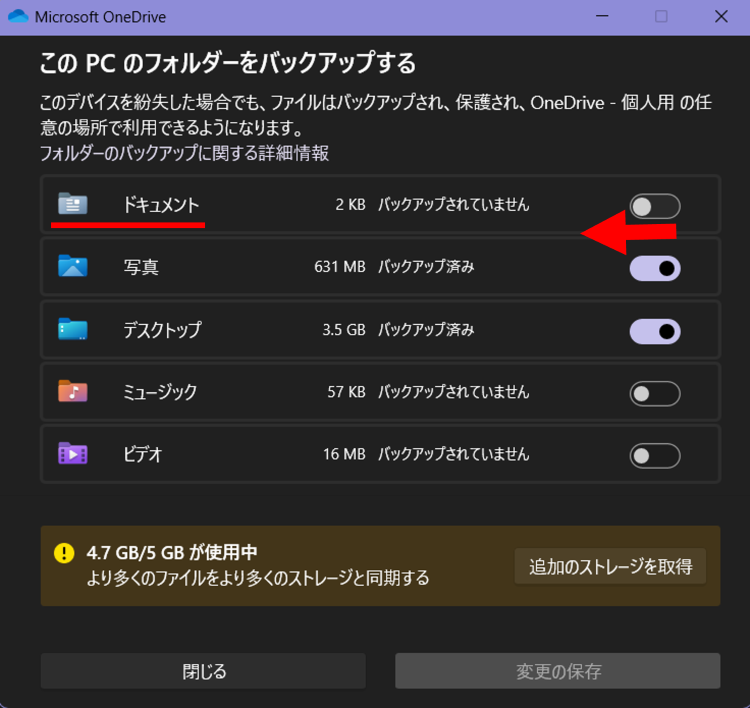
Task: Click the 閉じる button
Action: pyautogui.click(x=203, y=671)
